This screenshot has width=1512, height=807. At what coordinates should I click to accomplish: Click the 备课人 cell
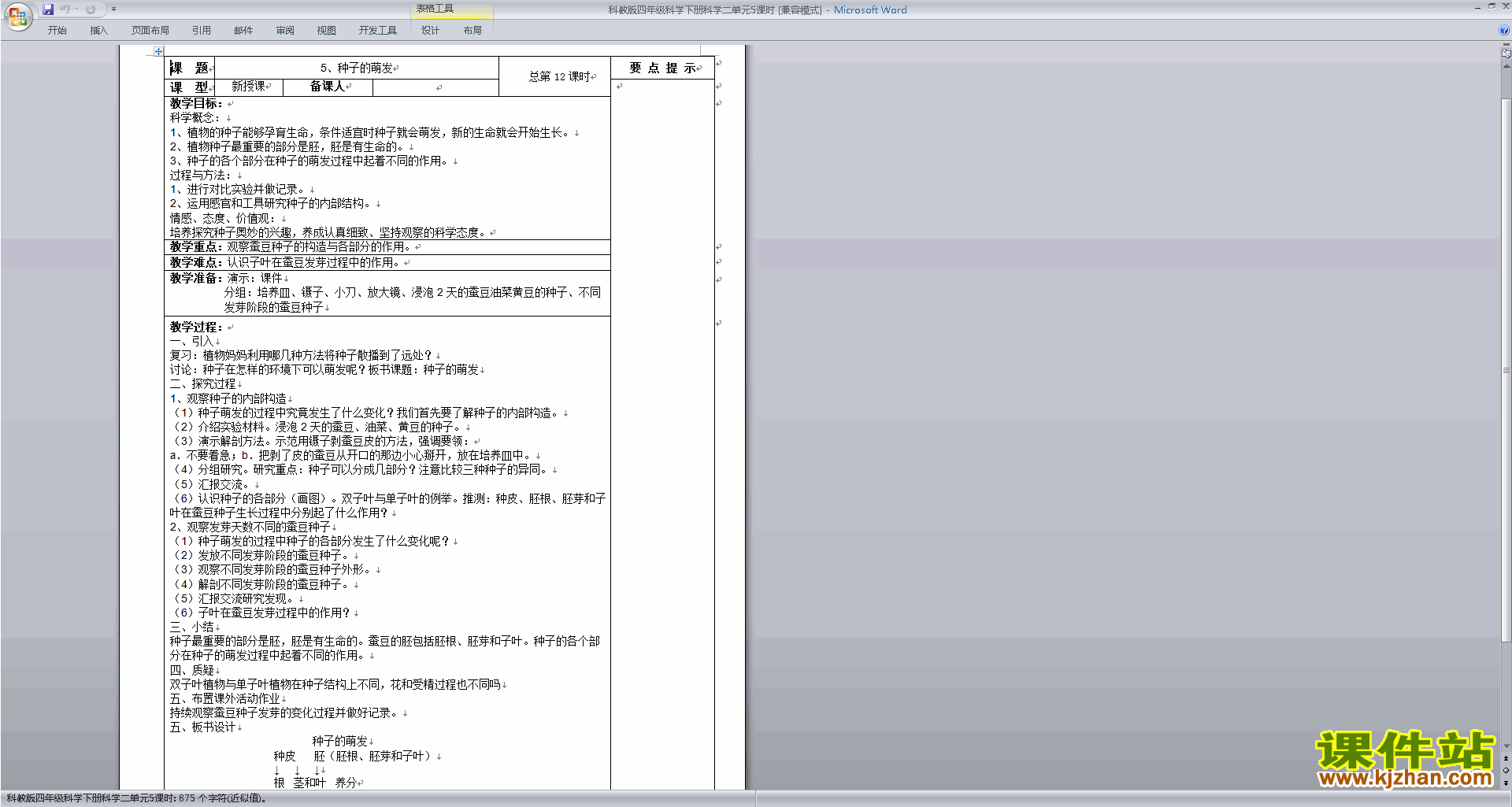point(327,87)
